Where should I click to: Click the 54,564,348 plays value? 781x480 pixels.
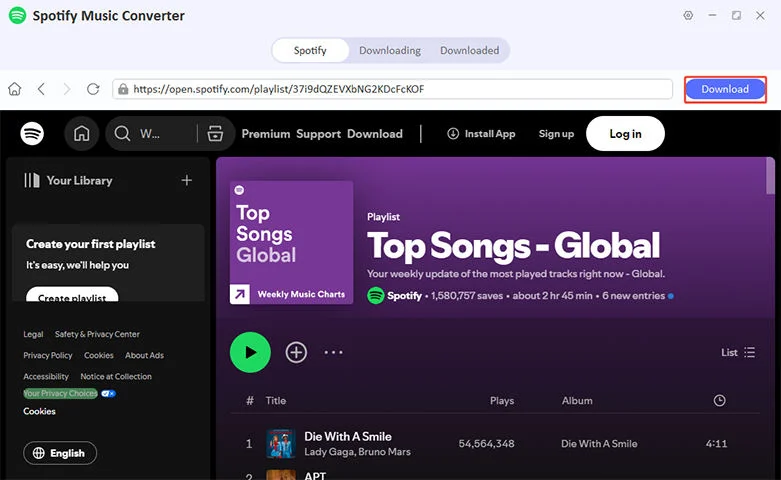pos(486,444)
